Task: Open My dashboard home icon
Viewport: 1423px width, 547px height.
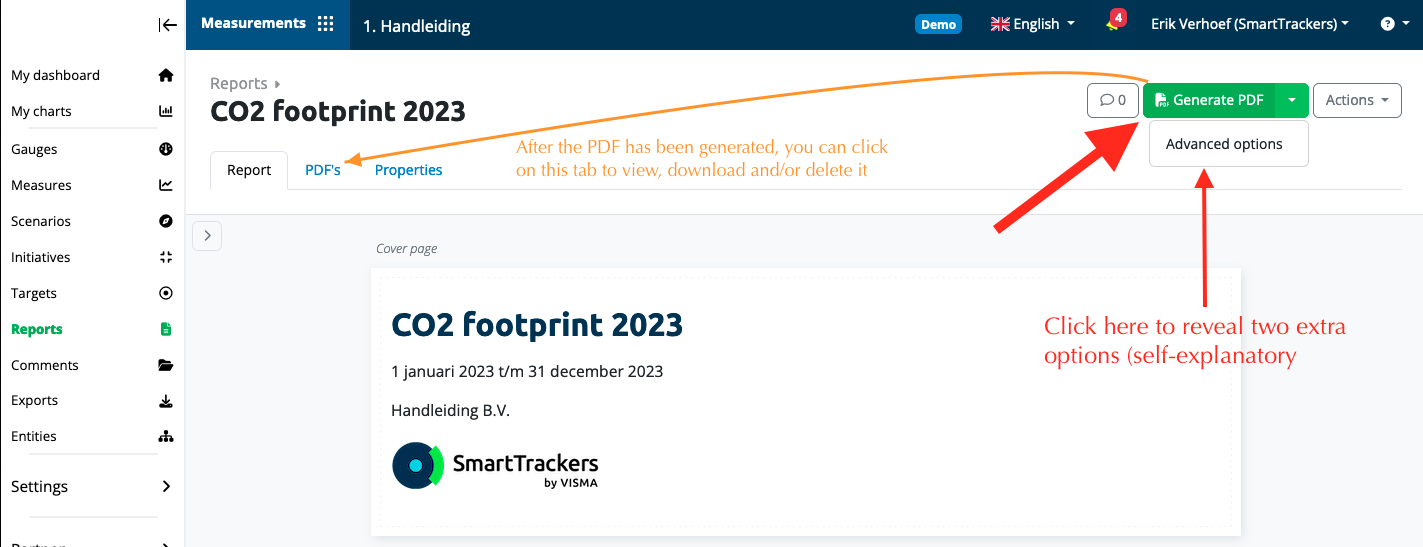Action: pos(166,75)
